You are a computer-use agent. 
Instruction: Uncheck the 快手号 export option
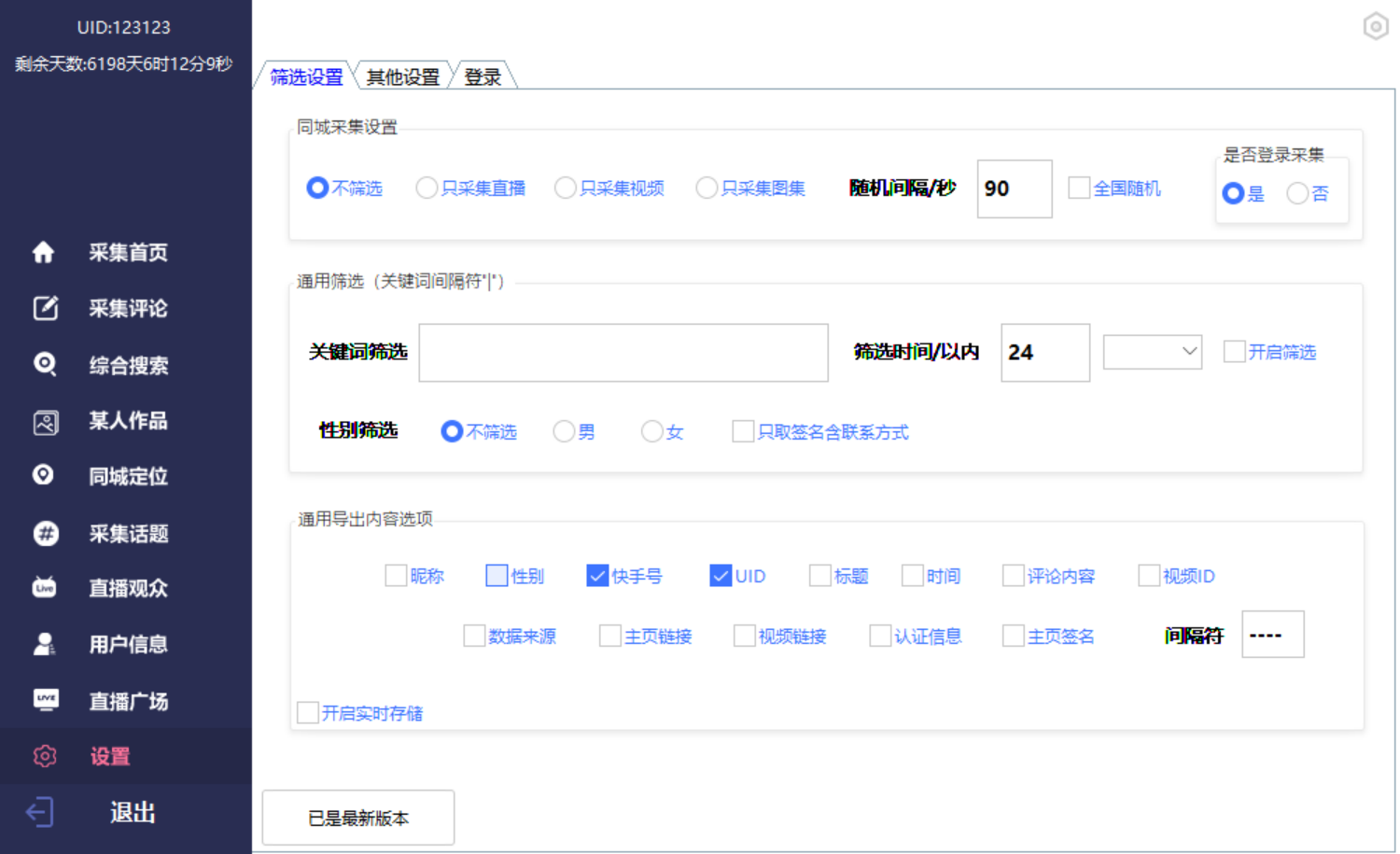coord(597,576)
